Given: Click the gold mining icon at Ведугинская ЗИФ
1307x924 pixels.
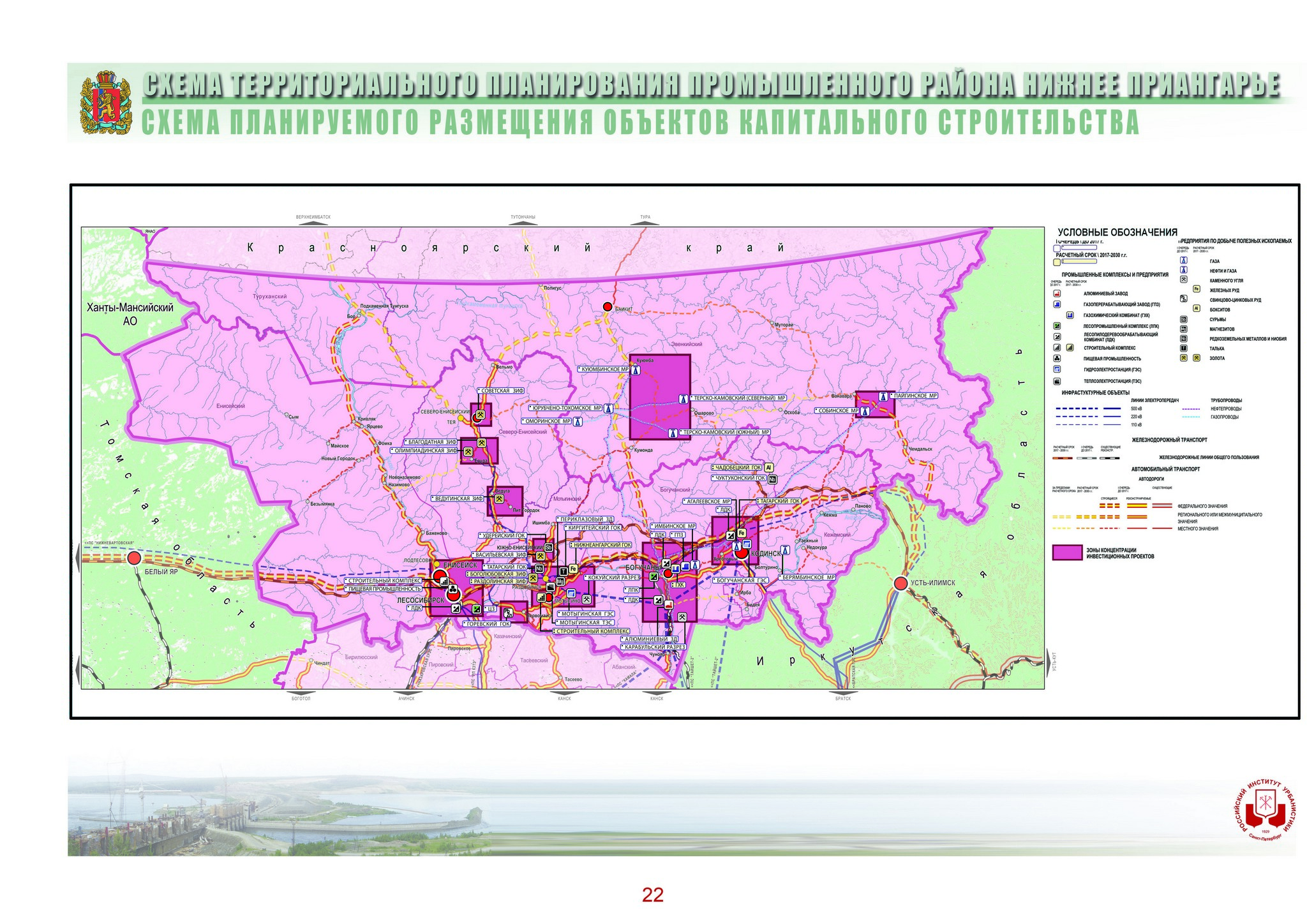Looking at the screenshot, I should 500,498.
